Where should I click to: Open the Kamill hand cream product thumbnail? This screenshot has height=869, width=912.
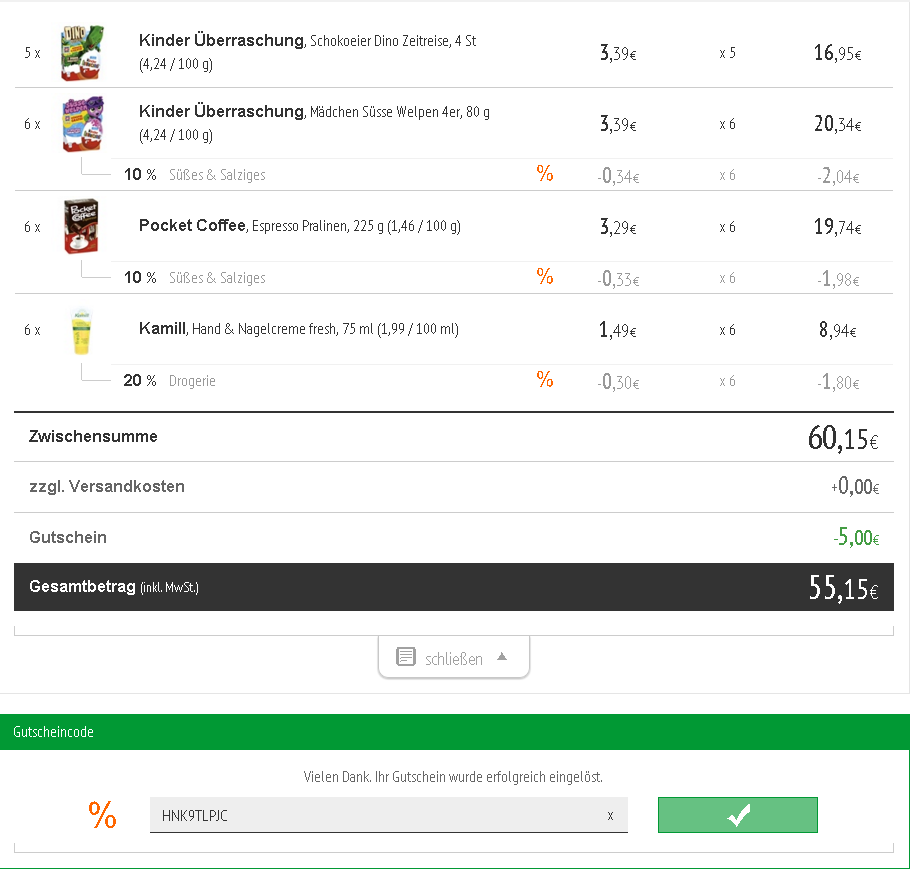pyautogui.click(x=81, y=330)
